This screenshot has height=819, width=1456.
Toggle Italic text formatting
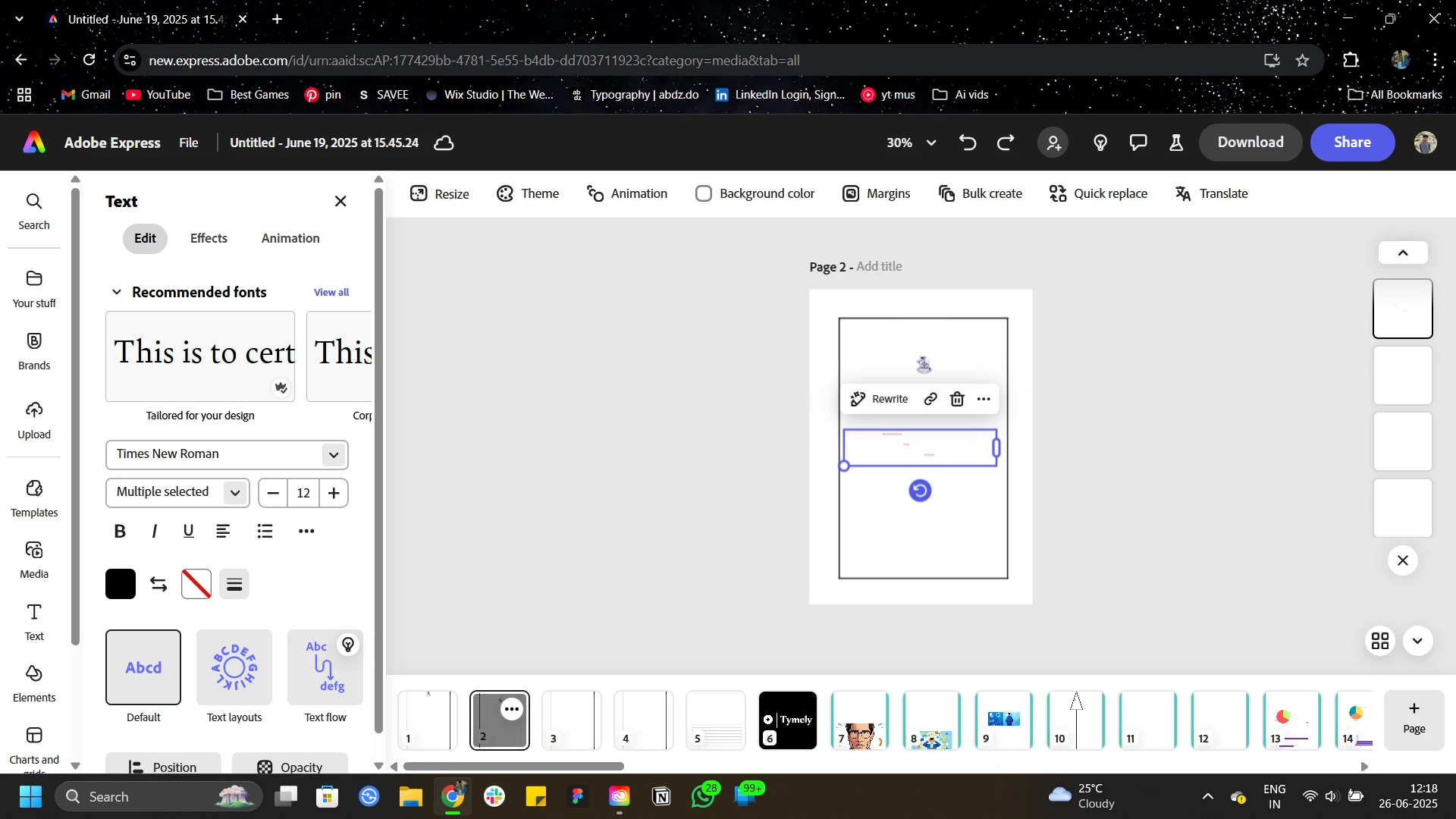click(155, 531)
